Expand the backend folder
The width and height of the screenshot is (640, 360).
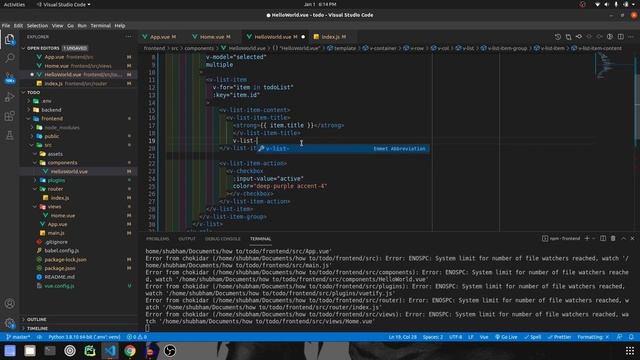[51, 110]
